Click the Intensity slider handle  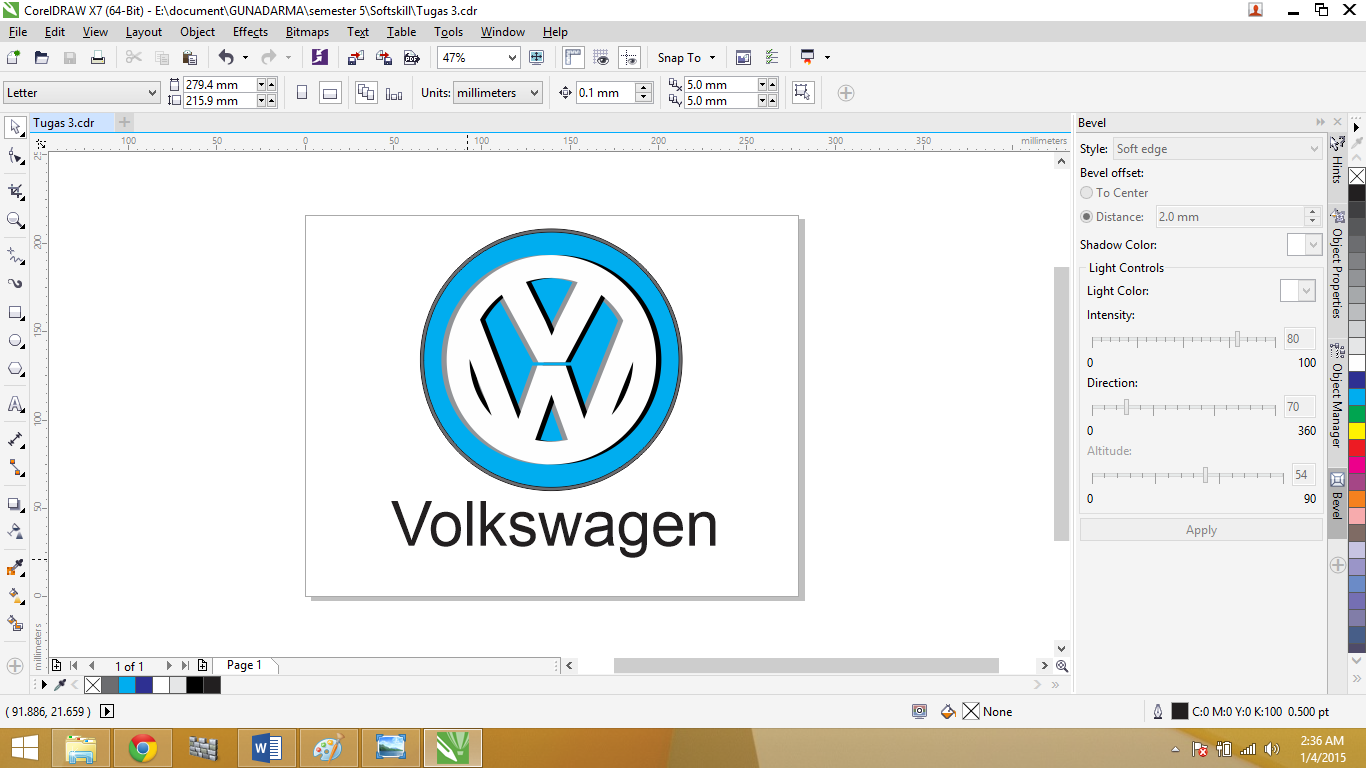tap(1237, 339)
